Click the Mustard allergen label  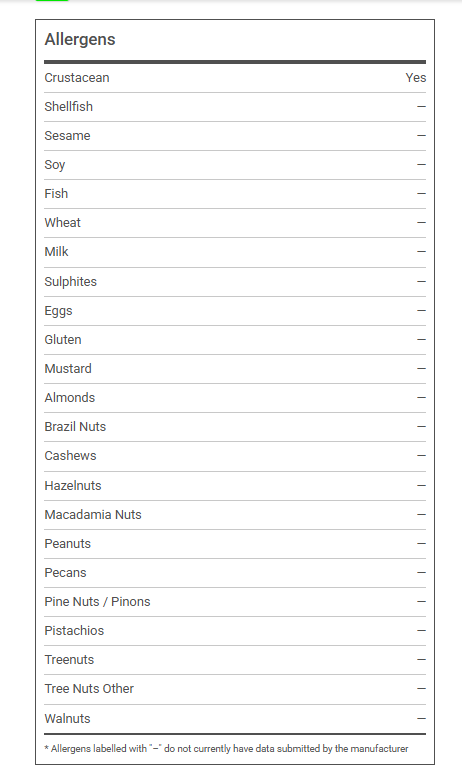pyautogui.click(x=68, y=368)
